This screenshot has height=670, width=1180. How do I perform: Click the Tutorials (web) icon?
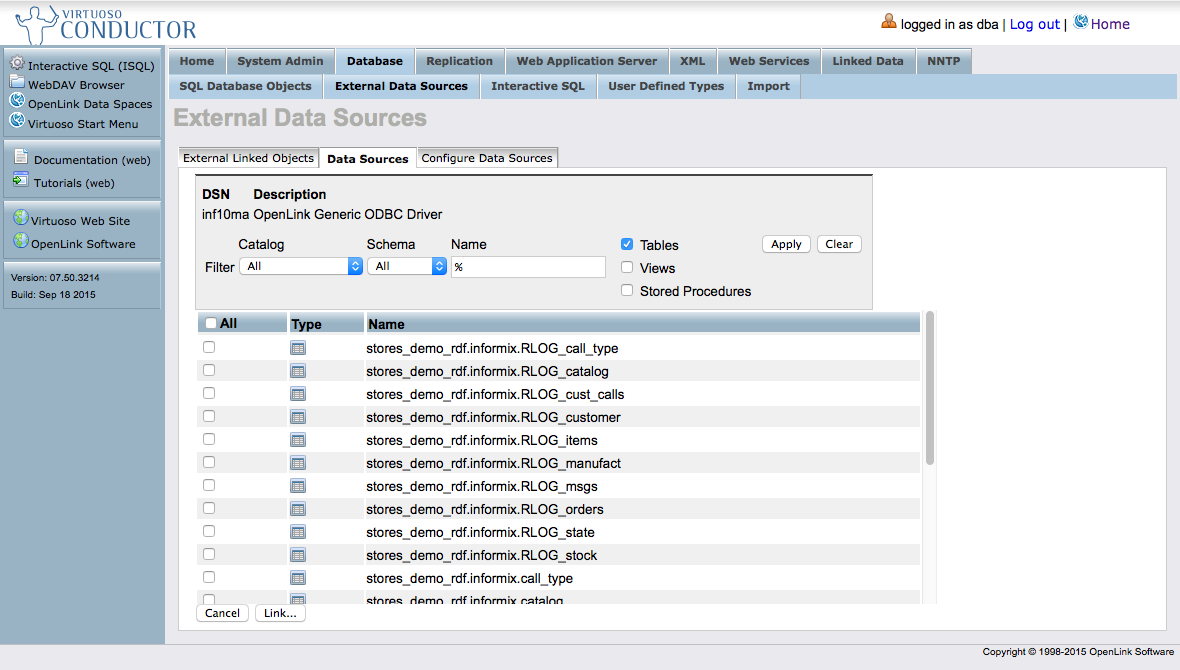coord(21,181)
